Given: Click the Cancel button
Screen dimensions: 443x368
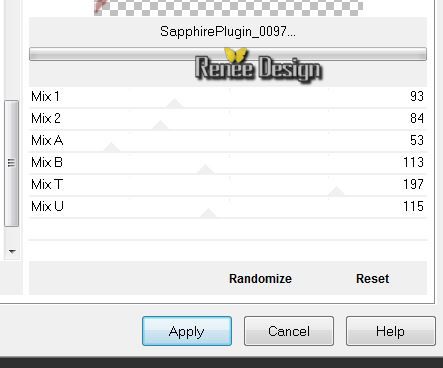Looking at the screenshot, I should (289, 331).
